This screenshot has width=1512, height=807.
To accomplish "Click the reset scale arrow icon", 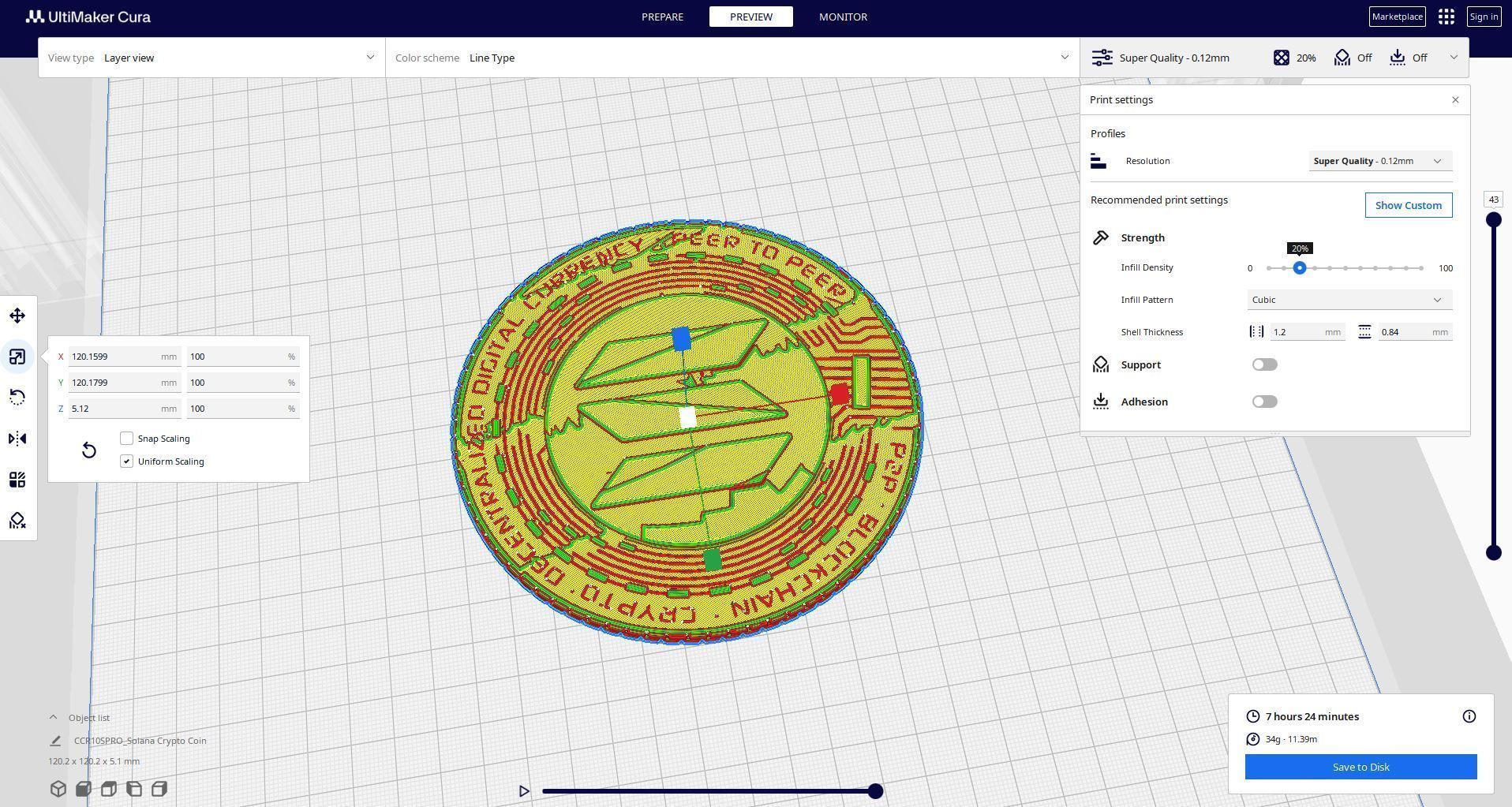I will 89,450.
